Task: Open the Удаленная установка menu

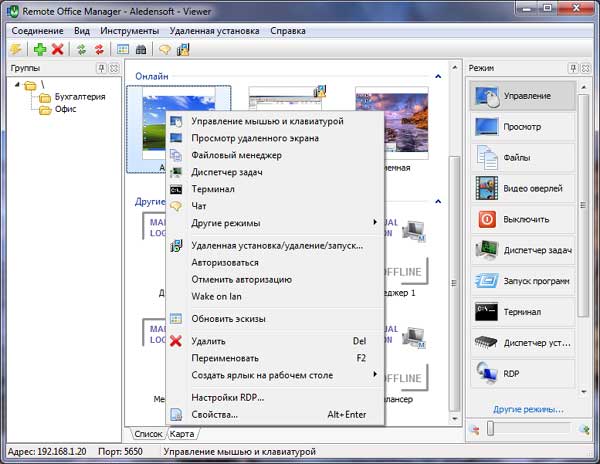Action: tap(215, 31)
